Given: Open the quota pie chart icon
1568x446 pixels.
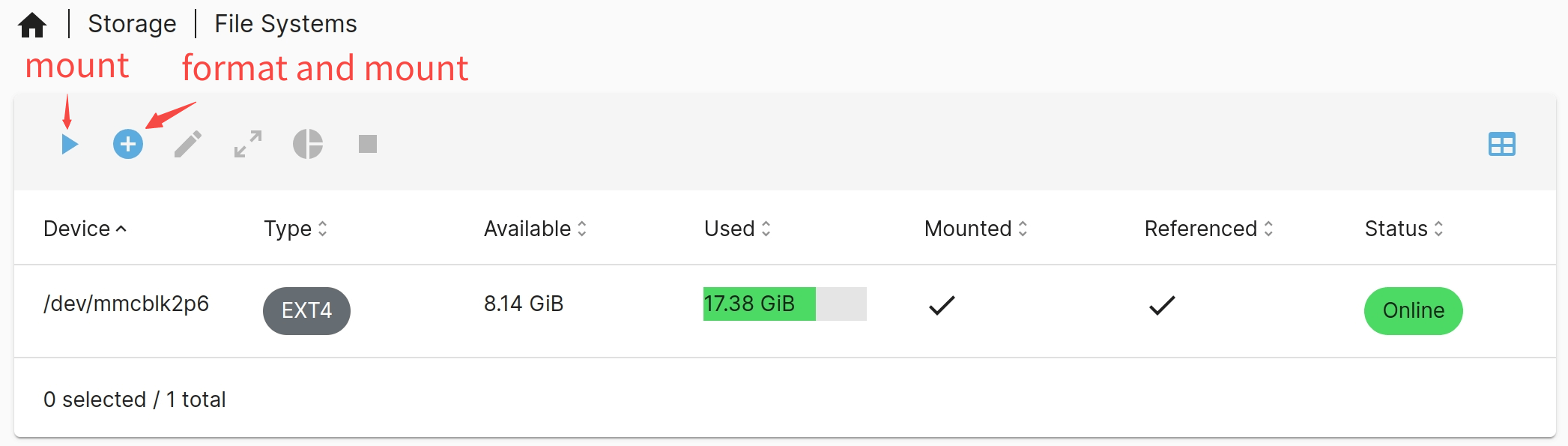Looking at the screenshot, I should tap(308, 144).
